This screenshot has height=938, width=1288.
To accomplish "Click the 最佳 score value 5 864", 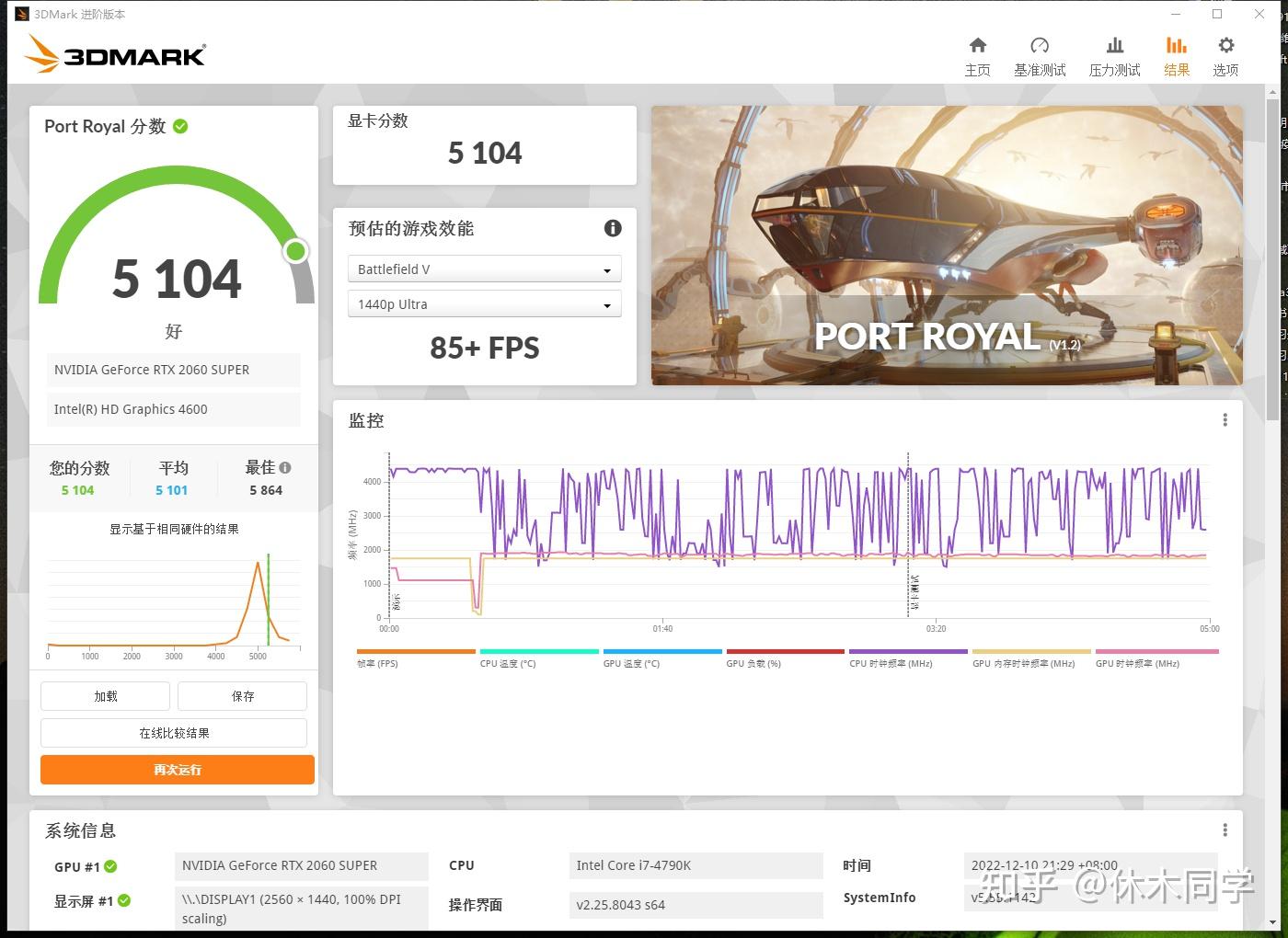I will [266, 490].
